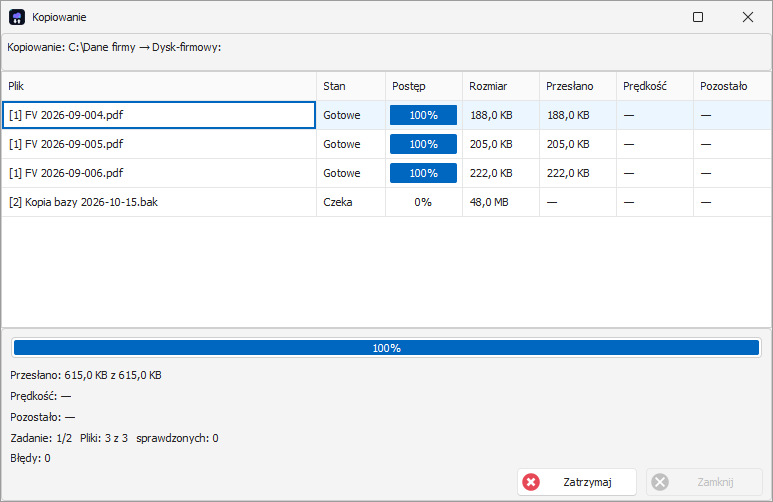Screen dimensions: 773x502
Task: Click the Zatrzymaj button label
Action: 587,482
